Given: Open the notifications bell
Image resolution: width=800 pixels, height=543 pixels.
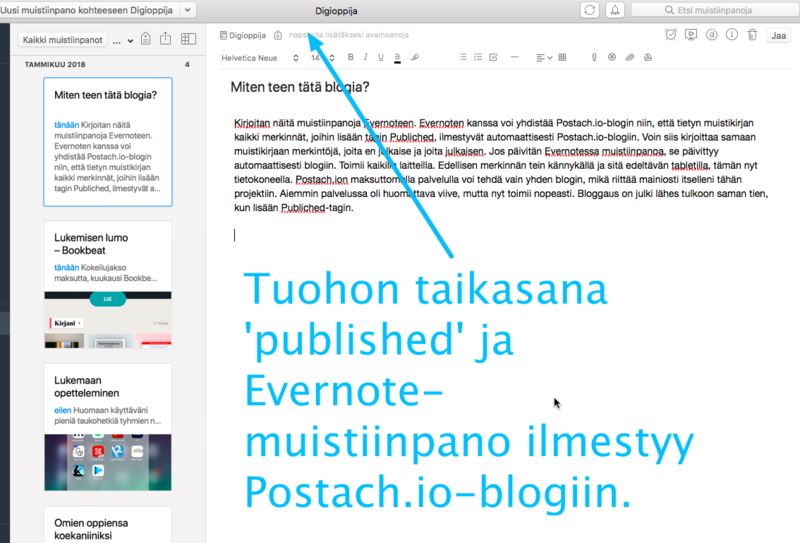Looking at the screenshot, I should pyautogui.click(x=615, y=10).
